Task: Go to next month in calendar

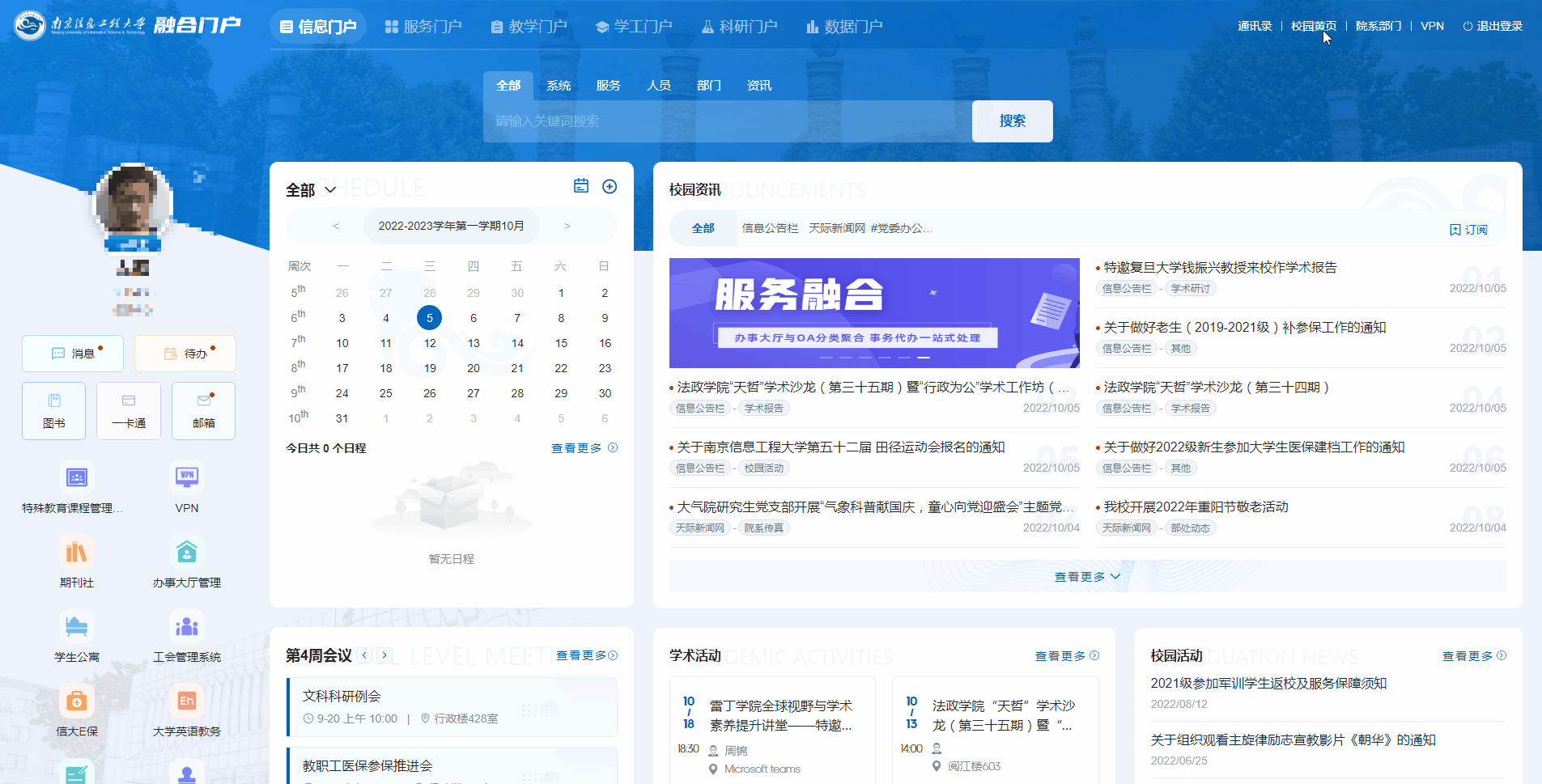Action: pyautogui.click(x=567, y=227)
